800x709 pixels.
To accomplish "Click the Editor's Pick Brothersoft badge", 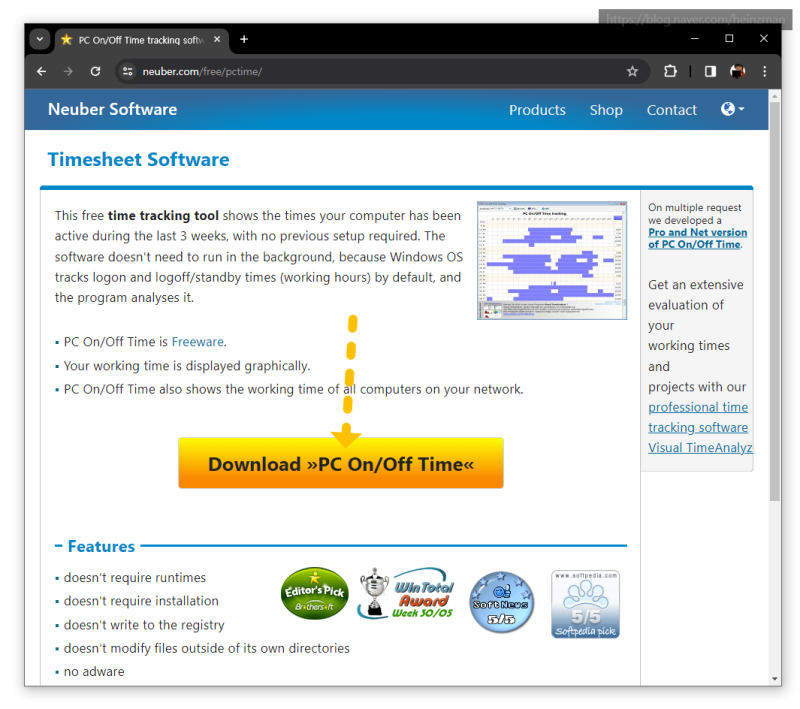I will 315,594.
